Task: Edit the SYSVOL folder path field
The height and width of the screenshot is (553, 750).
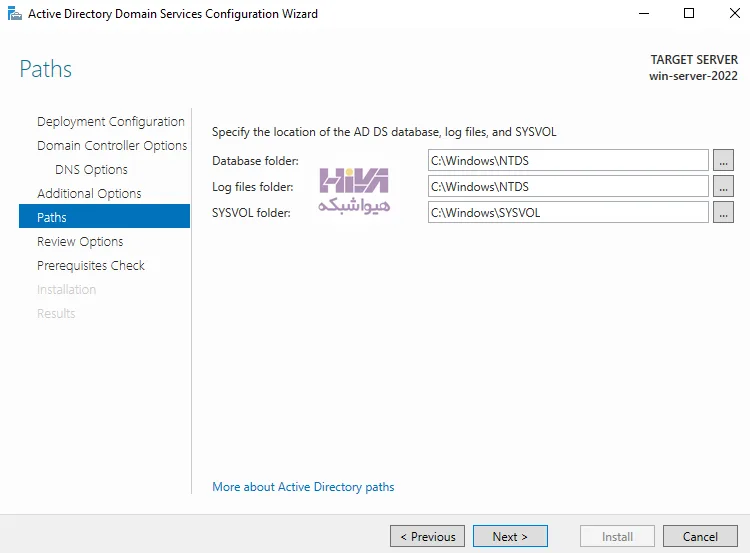Action: (x=568, y=212)
